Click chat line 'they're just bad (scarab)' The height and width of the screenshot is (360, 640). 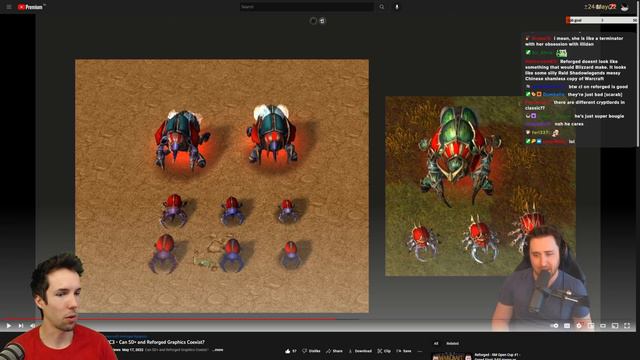click(595, 94)
